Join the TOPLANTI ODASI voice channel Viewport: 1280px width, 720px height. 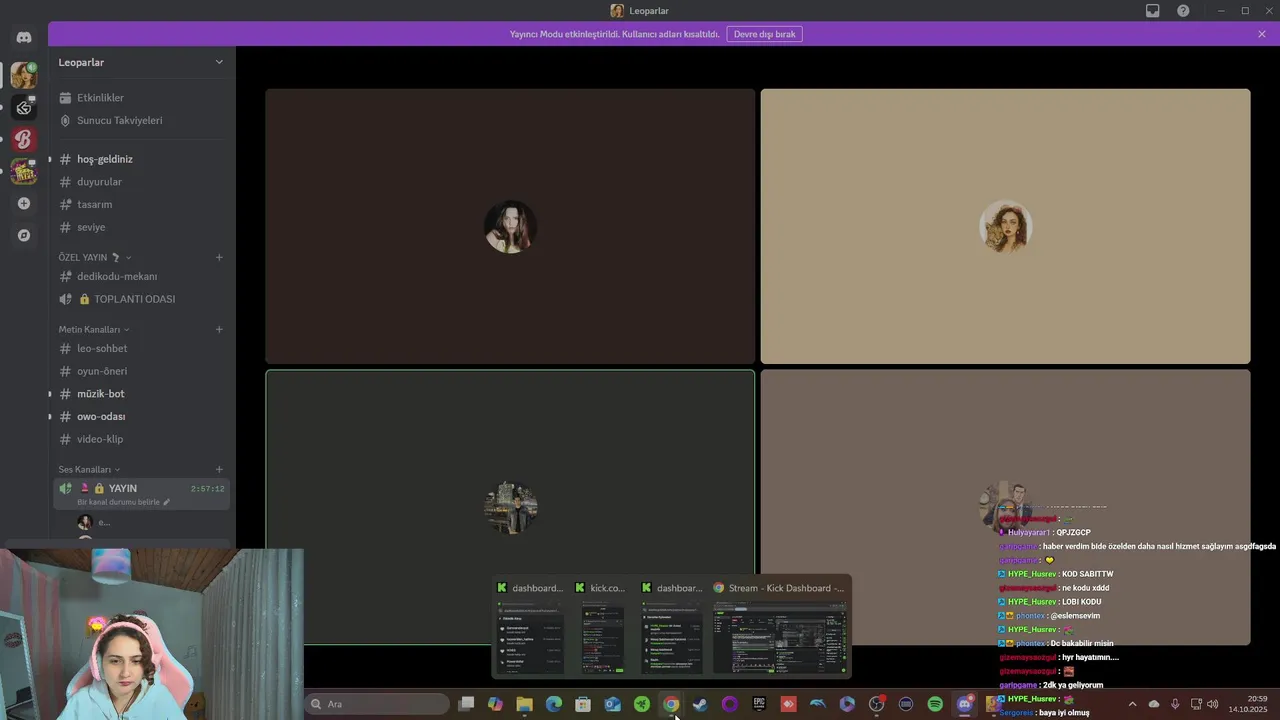141,299
